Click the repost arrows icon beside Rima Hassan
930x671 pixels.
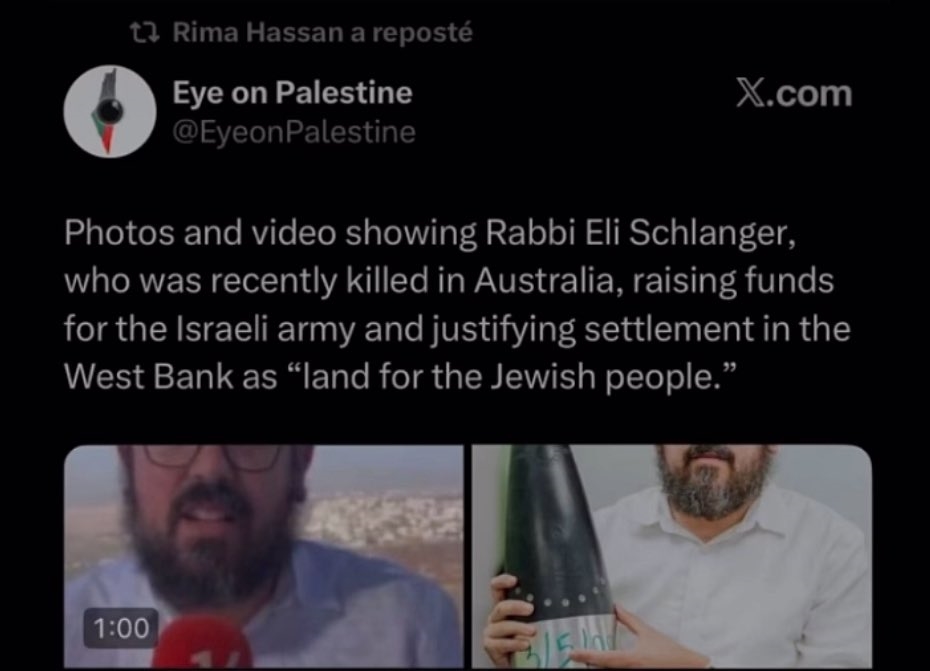pos(145,33)
